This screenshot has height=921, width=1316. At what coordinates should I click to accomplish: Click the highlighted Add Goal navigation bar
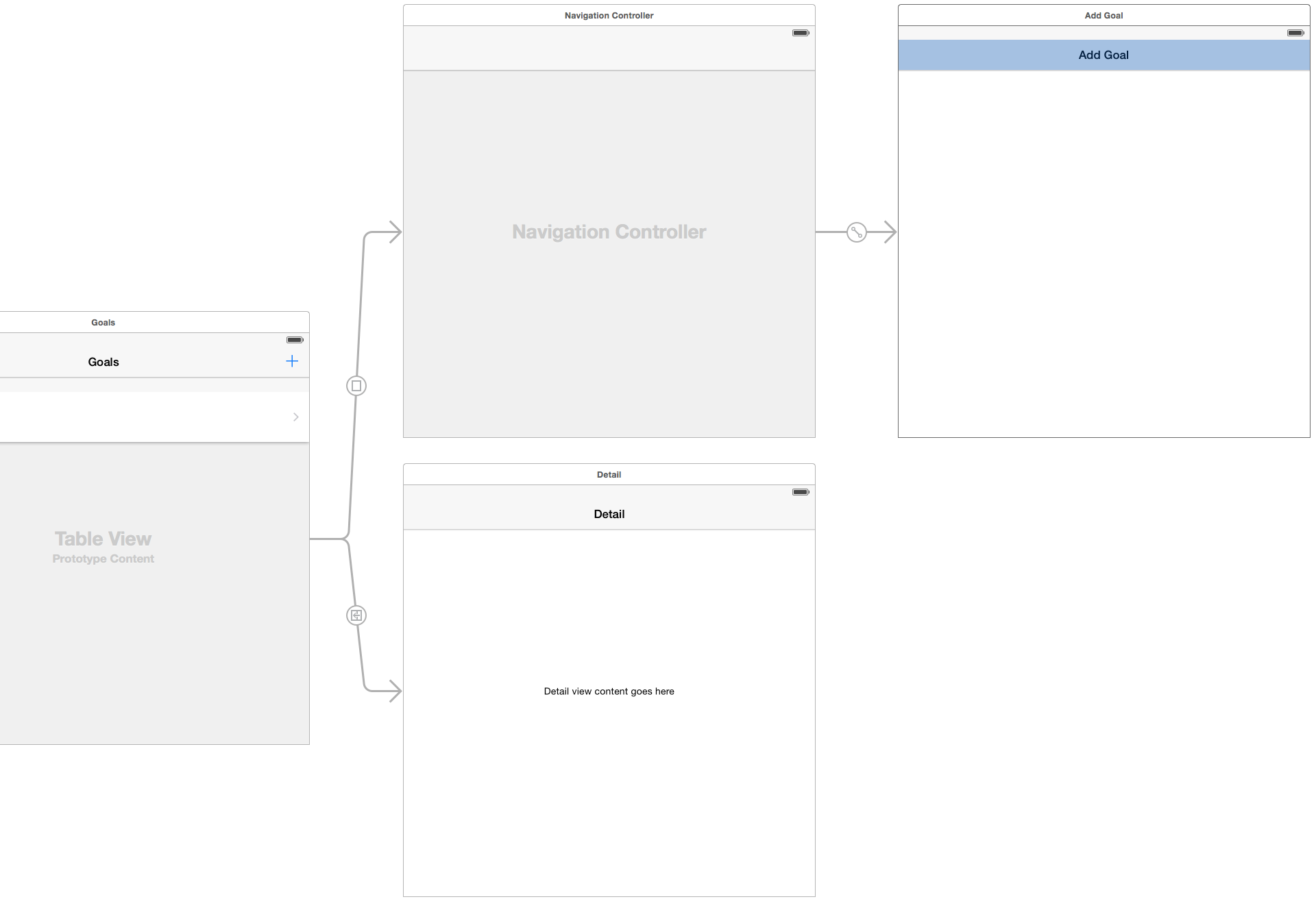pyautogui.click(x=1104, y=55)
